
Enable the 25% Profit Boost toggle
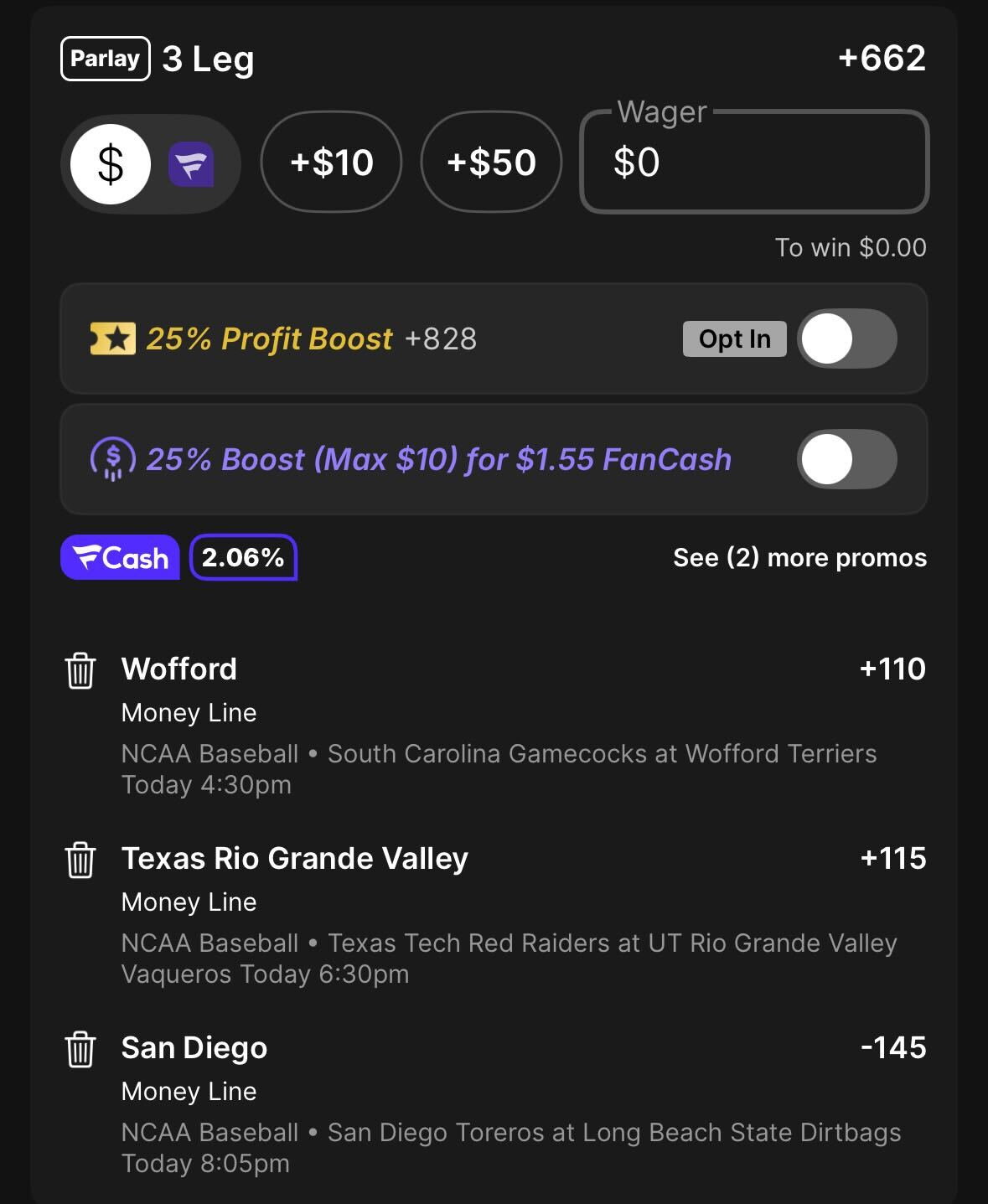click(x=846, y=339)
